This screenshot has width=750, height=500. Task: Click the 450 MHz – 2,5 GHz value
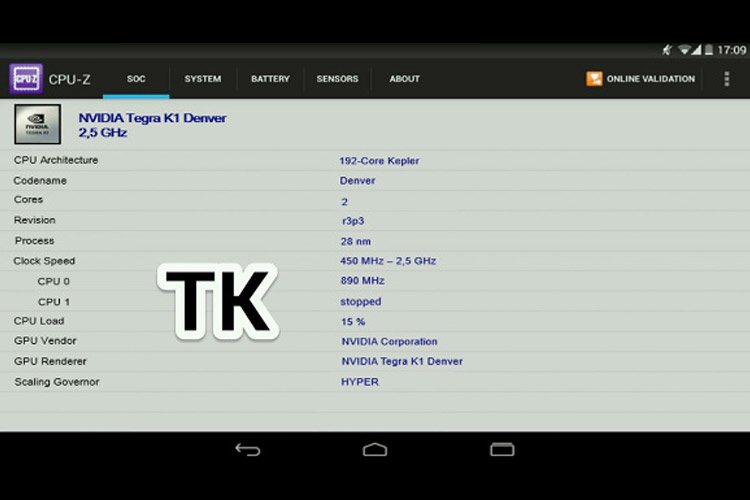click(x=388, y=261)
